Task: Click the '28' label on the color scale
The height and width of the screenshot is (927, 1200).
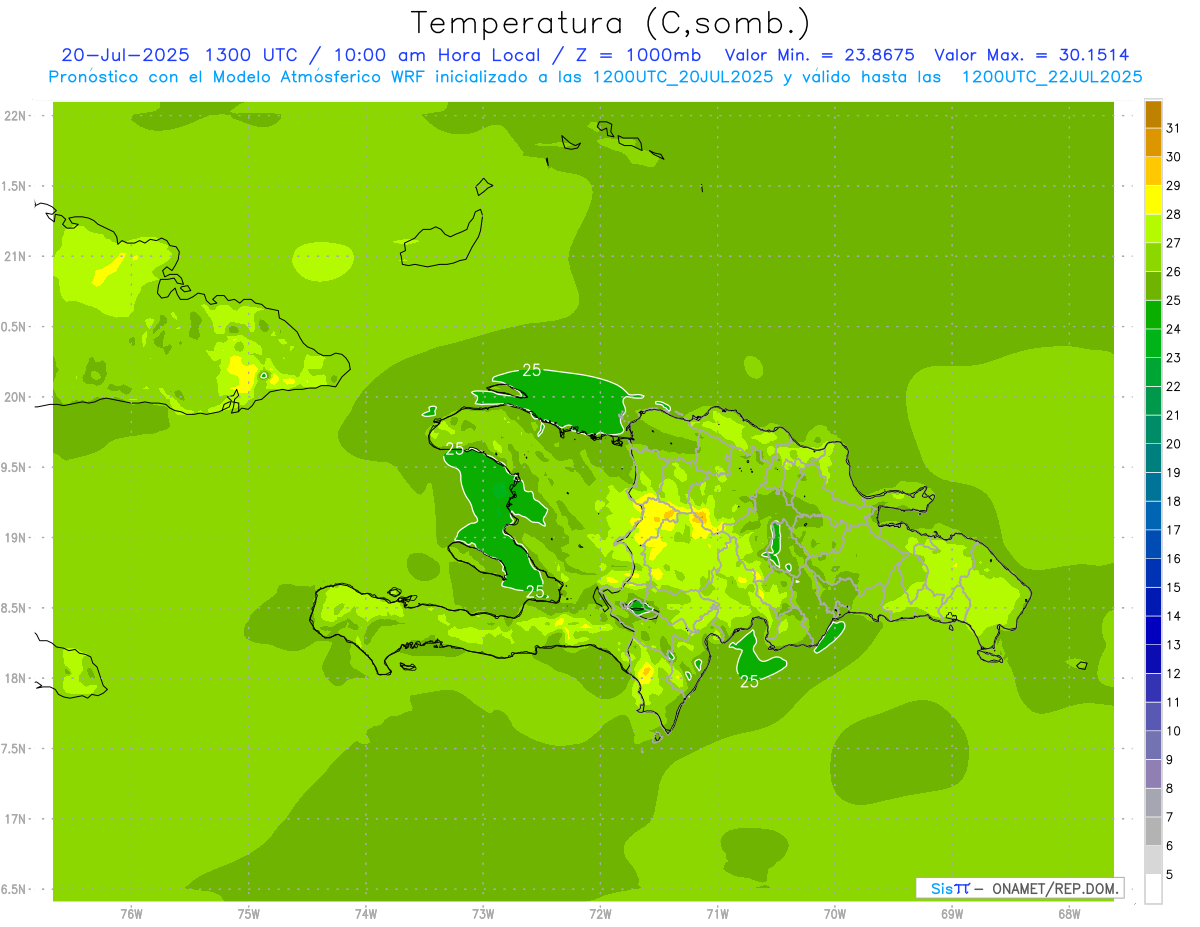Action: 1174,214
